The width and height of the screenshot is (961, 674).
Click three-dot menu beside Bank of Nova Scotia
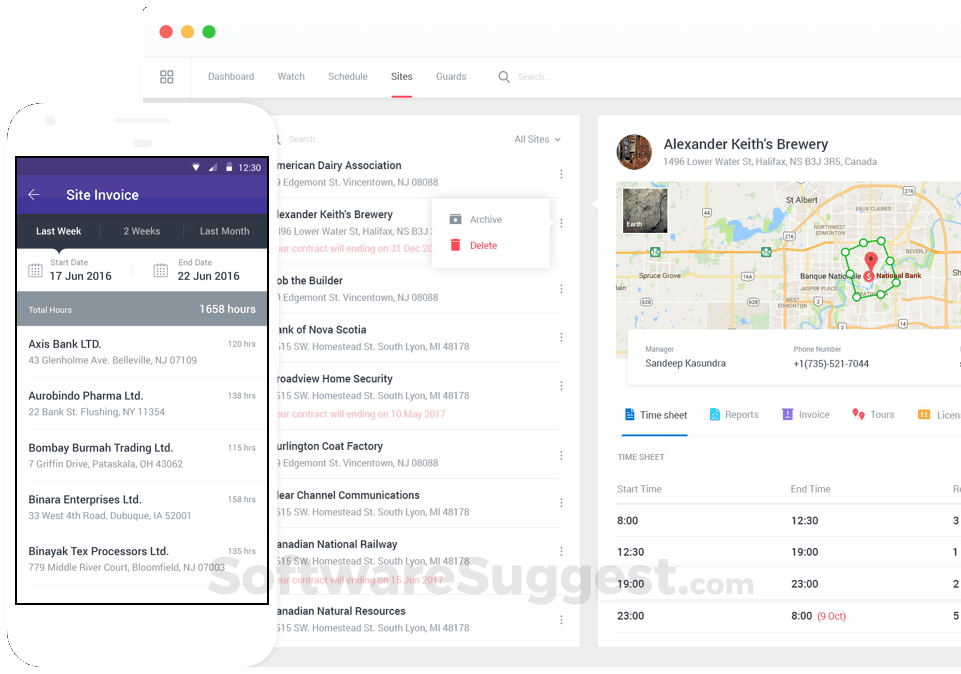tap(561, 335)
